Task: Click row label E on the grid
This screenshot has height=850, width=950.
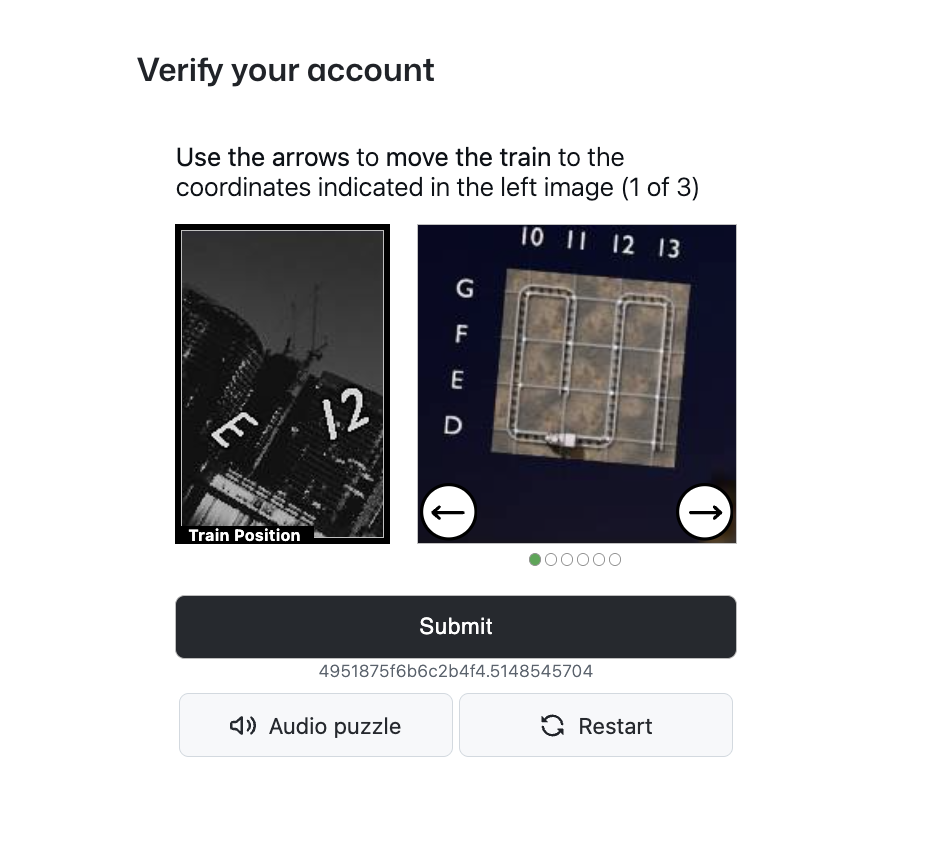Action: [x=458, y=380]
